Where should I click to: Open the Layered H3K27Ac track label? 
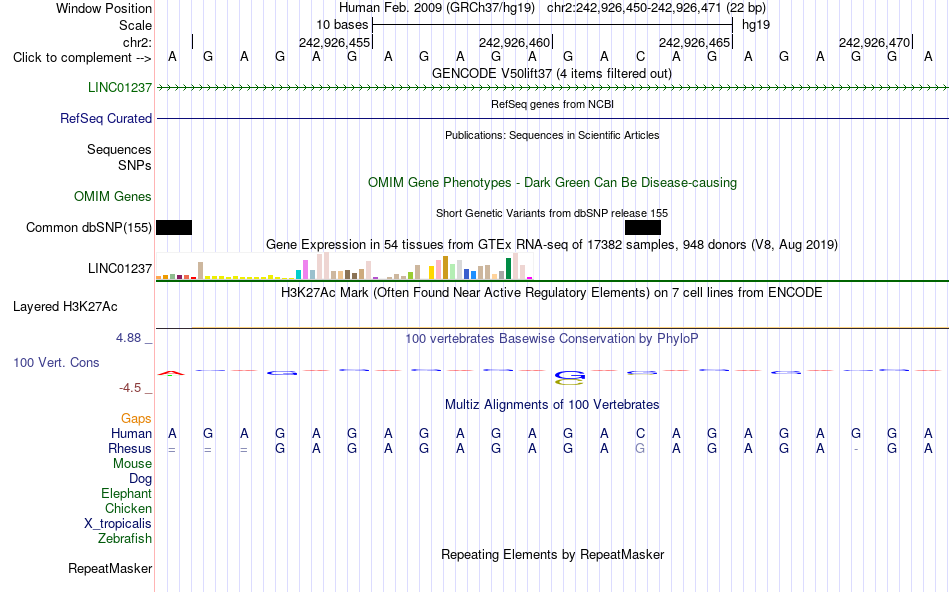click(65, 307)
